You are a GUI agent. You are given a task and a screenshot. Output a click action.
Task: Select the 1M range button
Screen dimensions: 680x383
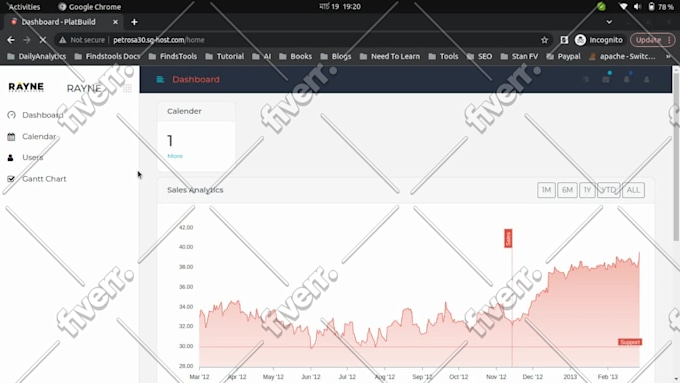[x=546, y=190]
